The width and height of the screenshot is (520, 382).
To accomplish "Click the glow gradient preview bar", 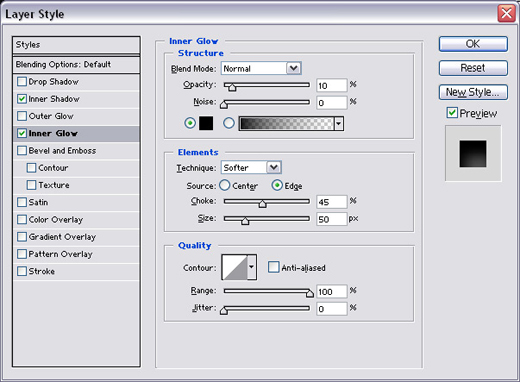I will pos(286,123).
